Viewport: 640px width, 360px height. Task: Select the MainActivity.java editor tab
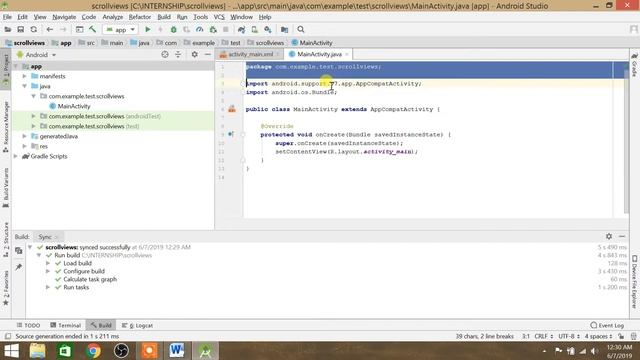coord(319,54)
